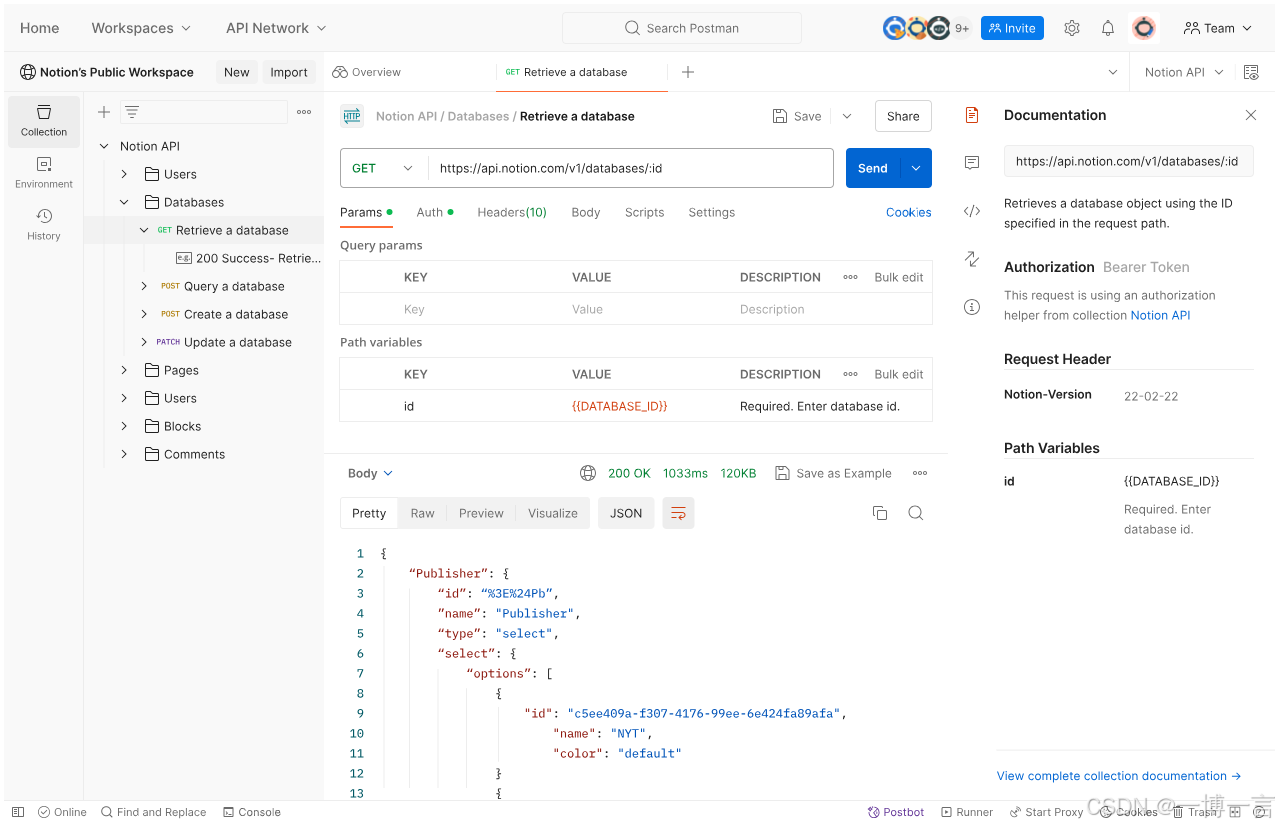This screenshot has width=1279, height=828.
Task: Open the Send button dropdown arrow
Action: point(916,168)
